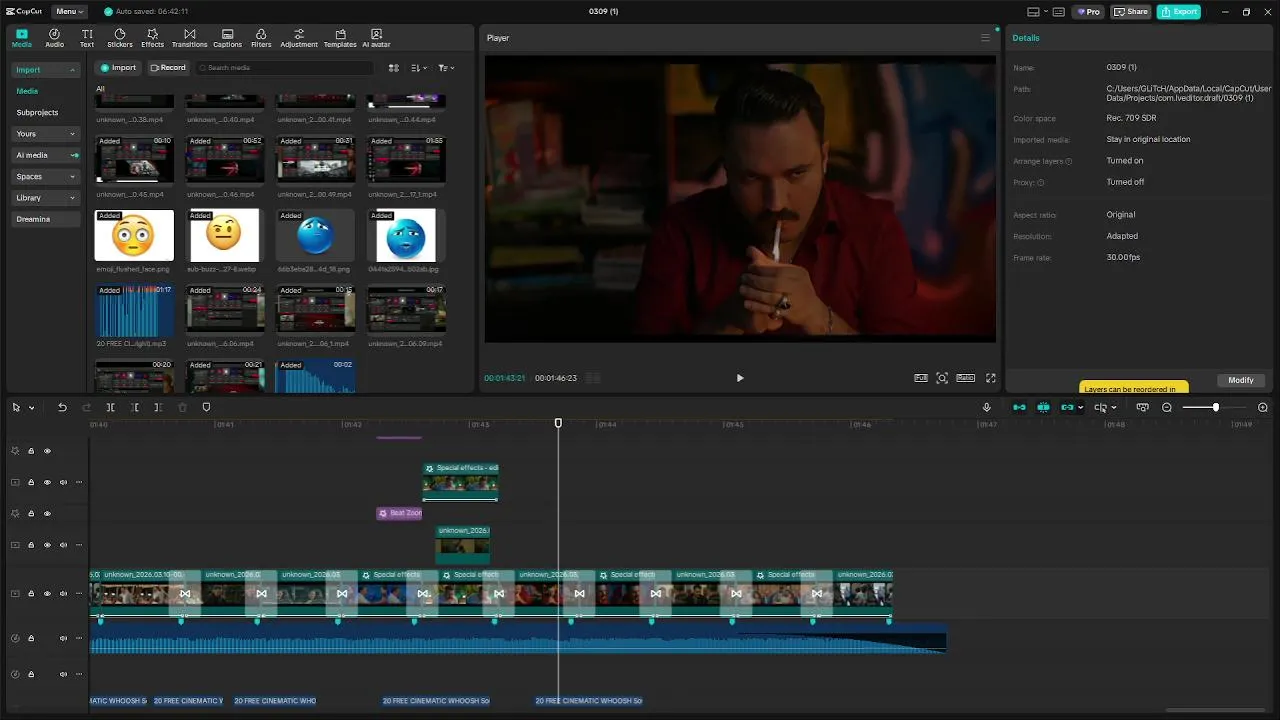Click the Split clip tool
This screenshot has width=1280, height=720.
coord(110,407)
